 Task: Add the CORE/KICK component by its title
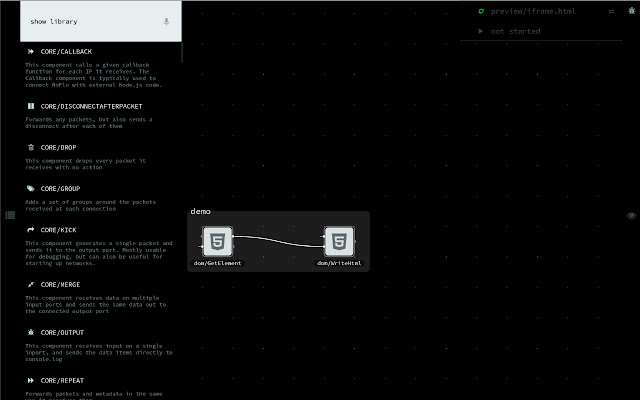58,230
